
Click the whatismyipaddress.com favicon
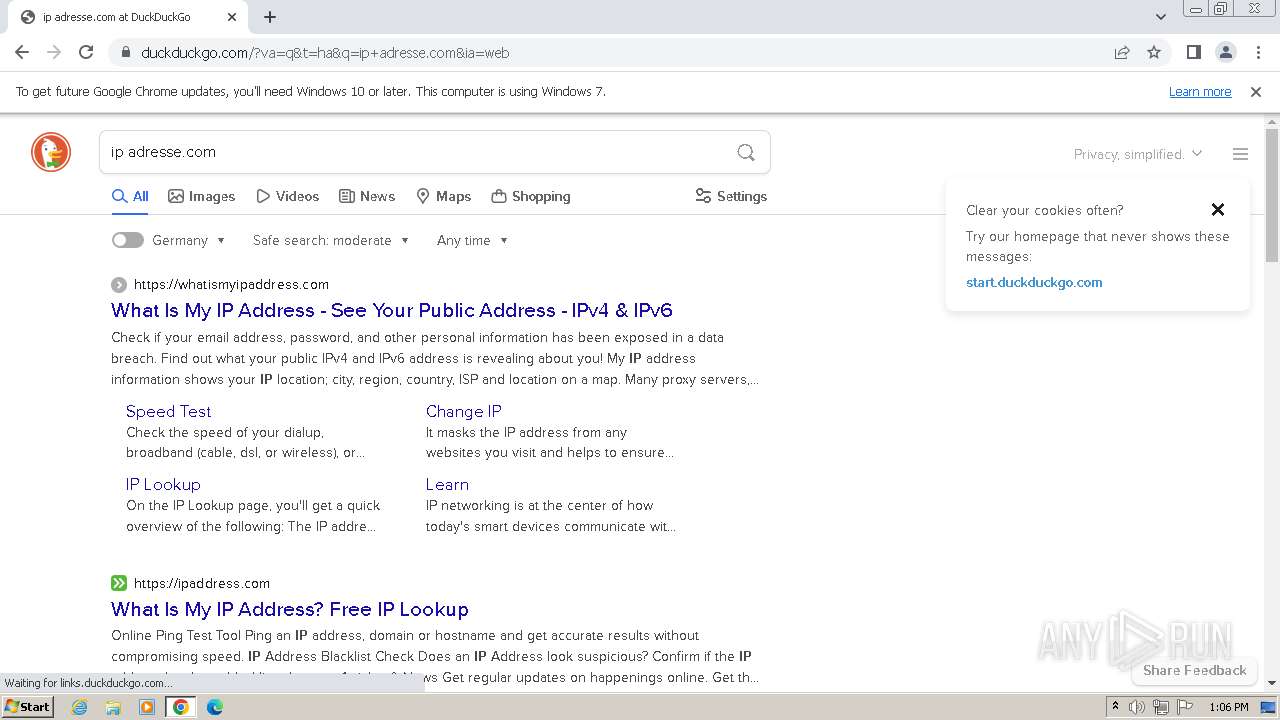(119, 284)
